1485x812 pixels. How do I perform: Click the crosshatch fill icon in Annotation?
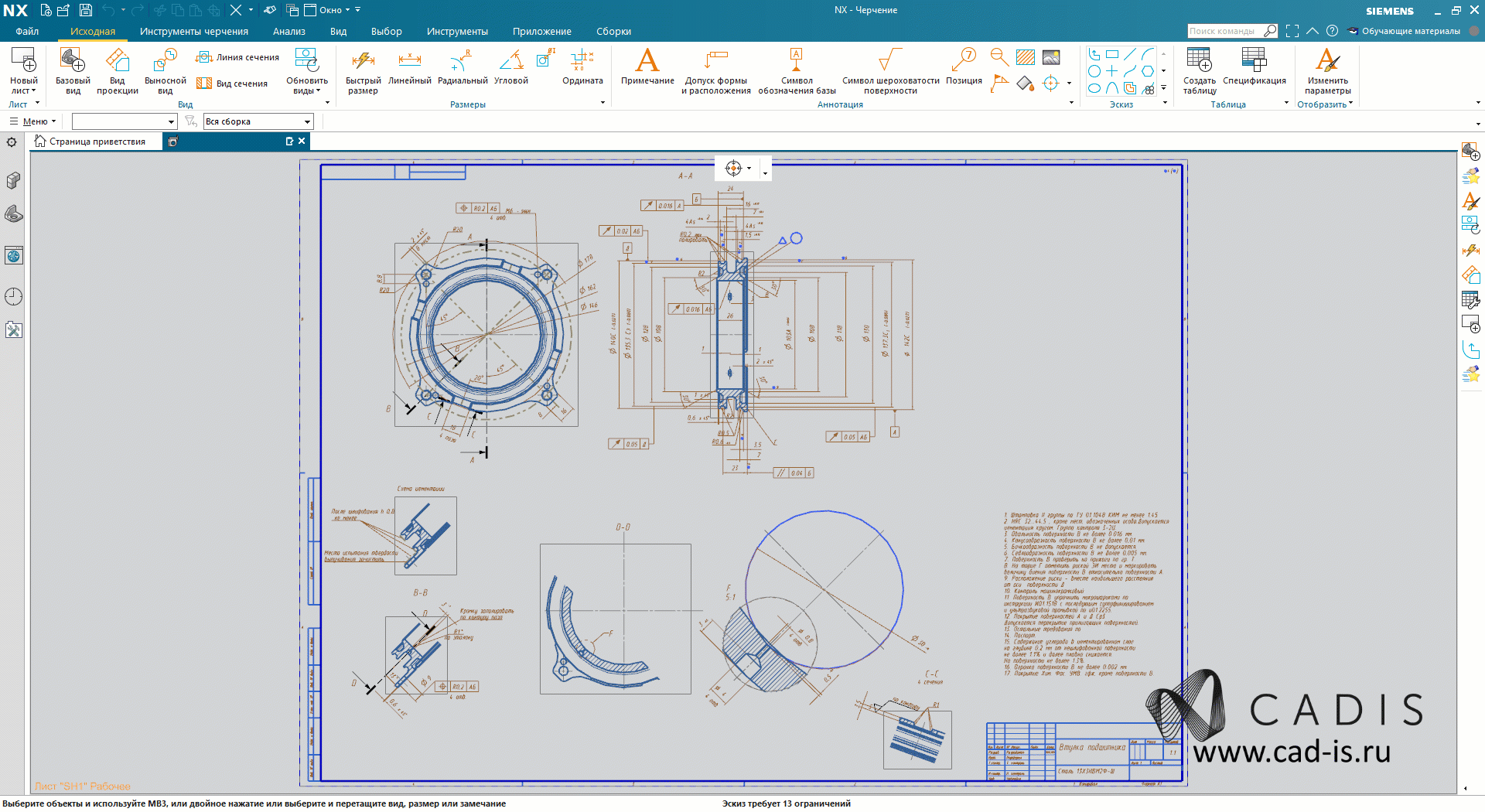[1026, 57]
